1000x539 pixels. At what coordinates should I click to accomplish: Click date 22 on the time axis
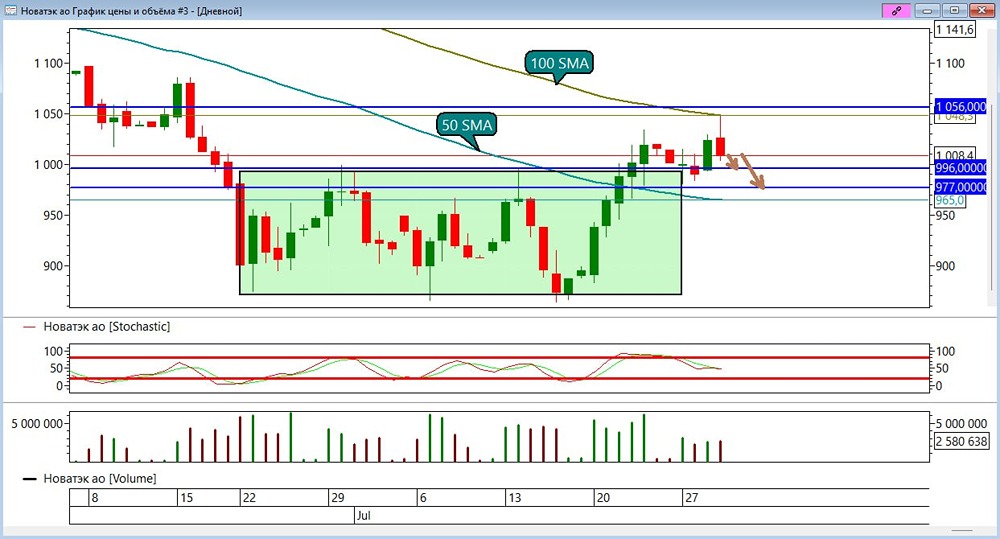tap(249, 498)
